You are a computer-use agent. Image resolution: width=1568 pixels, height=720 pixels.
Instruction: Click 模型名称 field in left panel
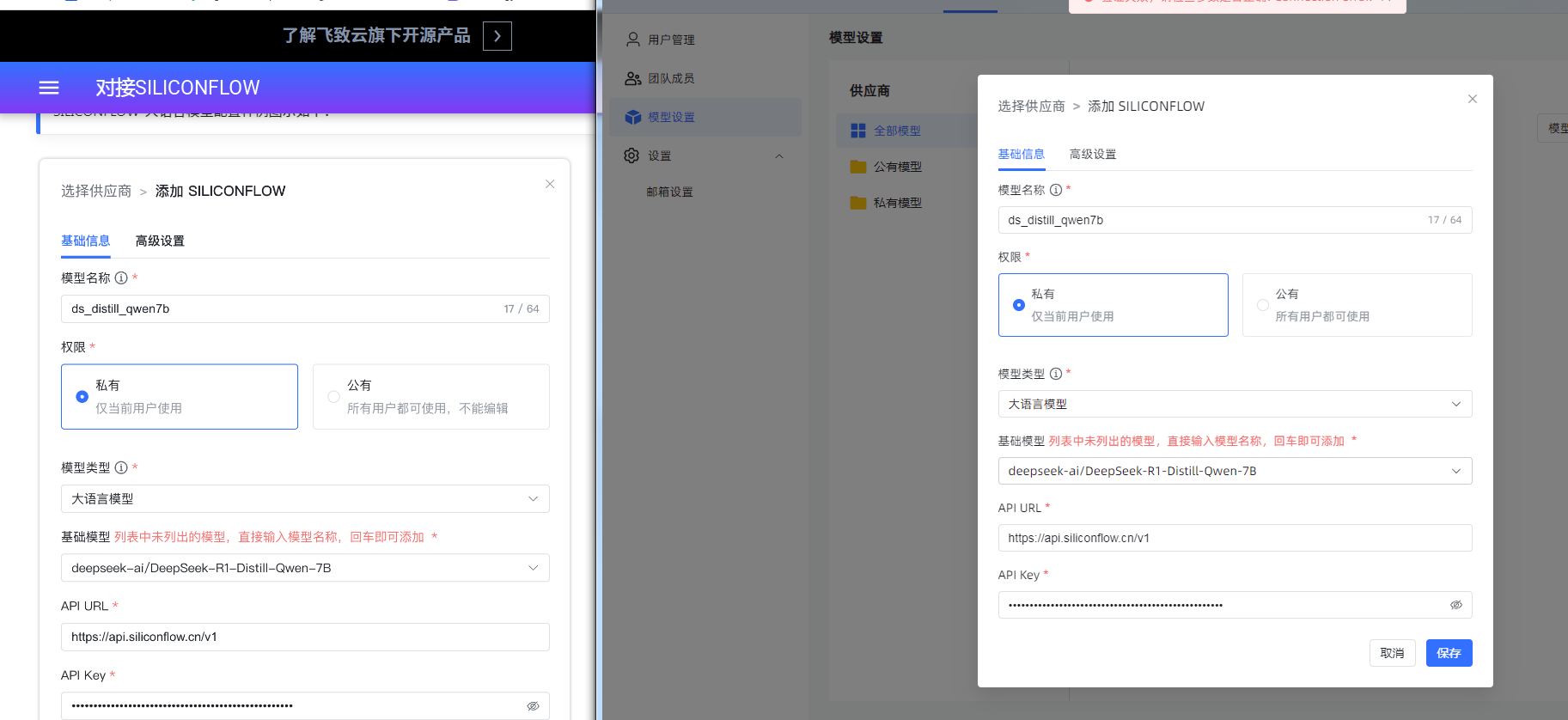(305, 308)
